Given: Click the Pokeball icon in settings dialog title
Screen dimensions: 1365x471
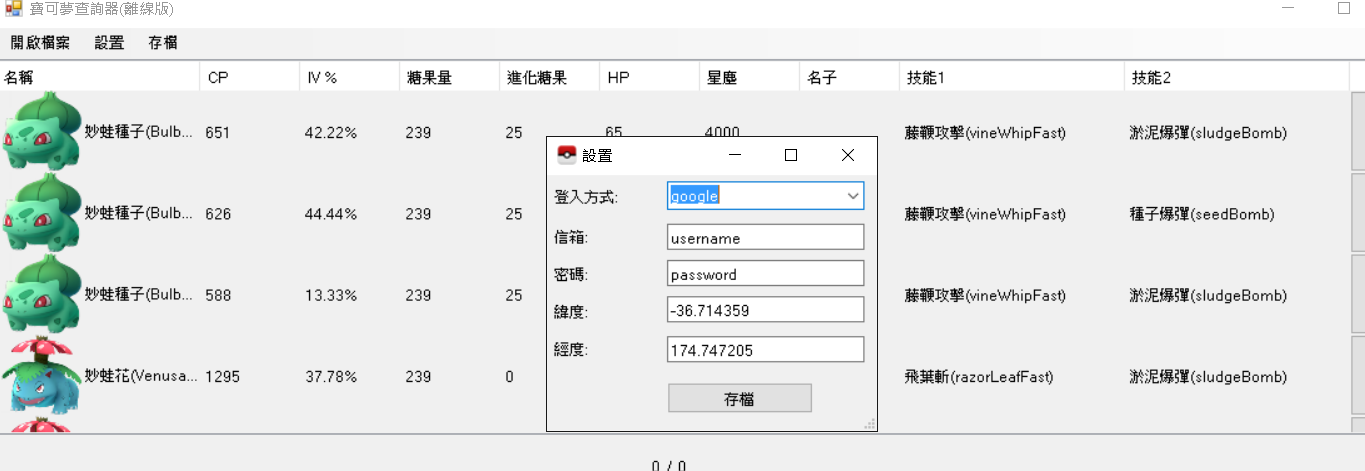Looking at the screenshot, I should pyautogui.click(x=566, y=155).
